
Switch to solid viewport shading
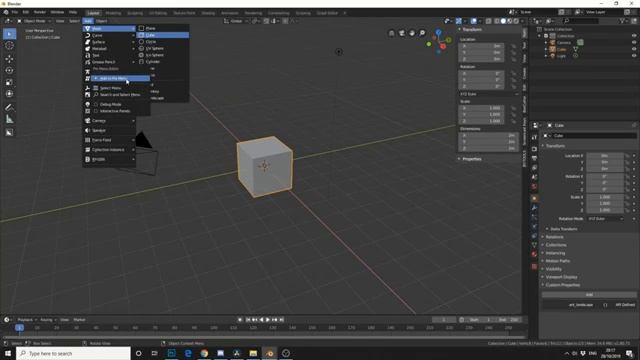[x=503, y=21]
